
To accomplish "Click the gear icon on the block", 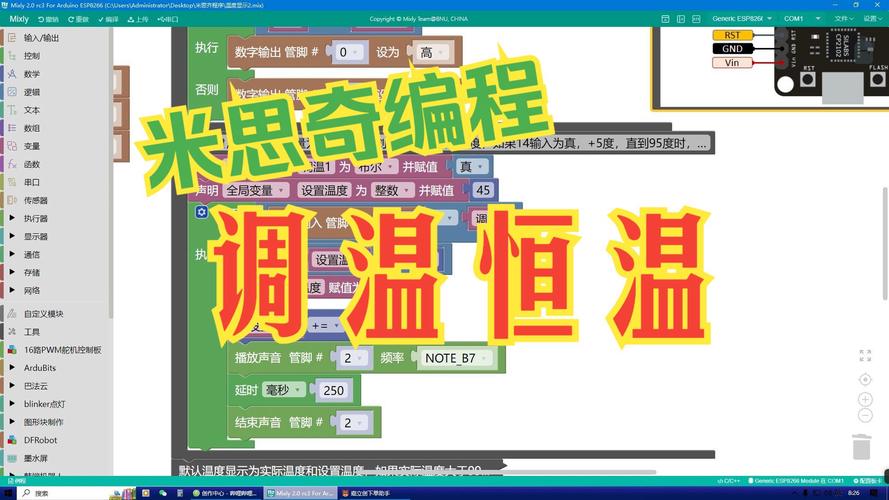I will pyautogui.click(x=202, y=214).
